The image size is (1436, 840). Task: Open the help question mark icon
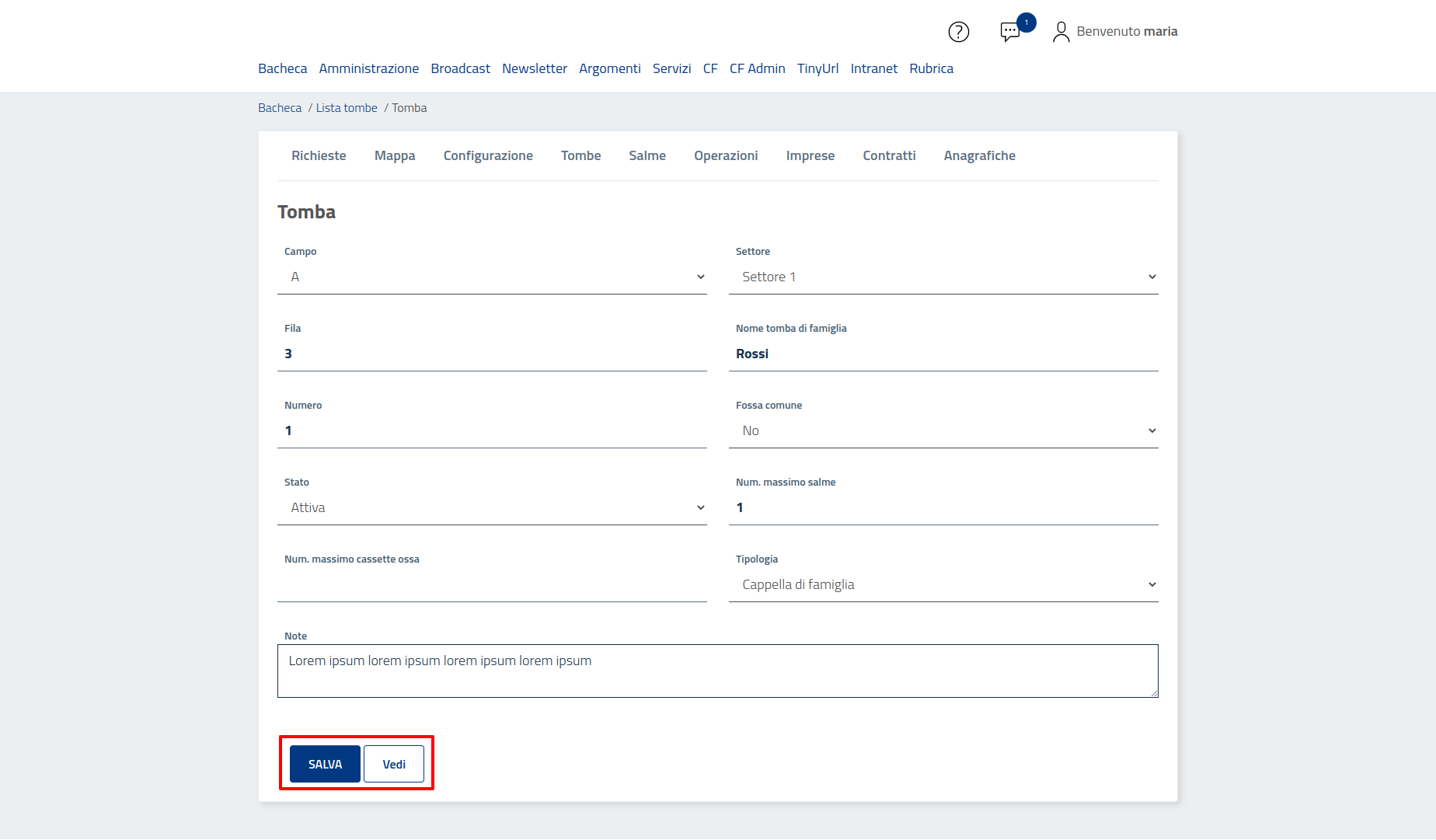958,32
